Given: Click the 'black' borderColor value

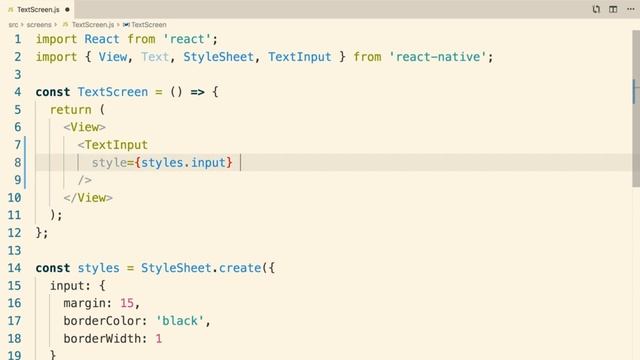Looking at the screenshot, I should pos(180,321).
